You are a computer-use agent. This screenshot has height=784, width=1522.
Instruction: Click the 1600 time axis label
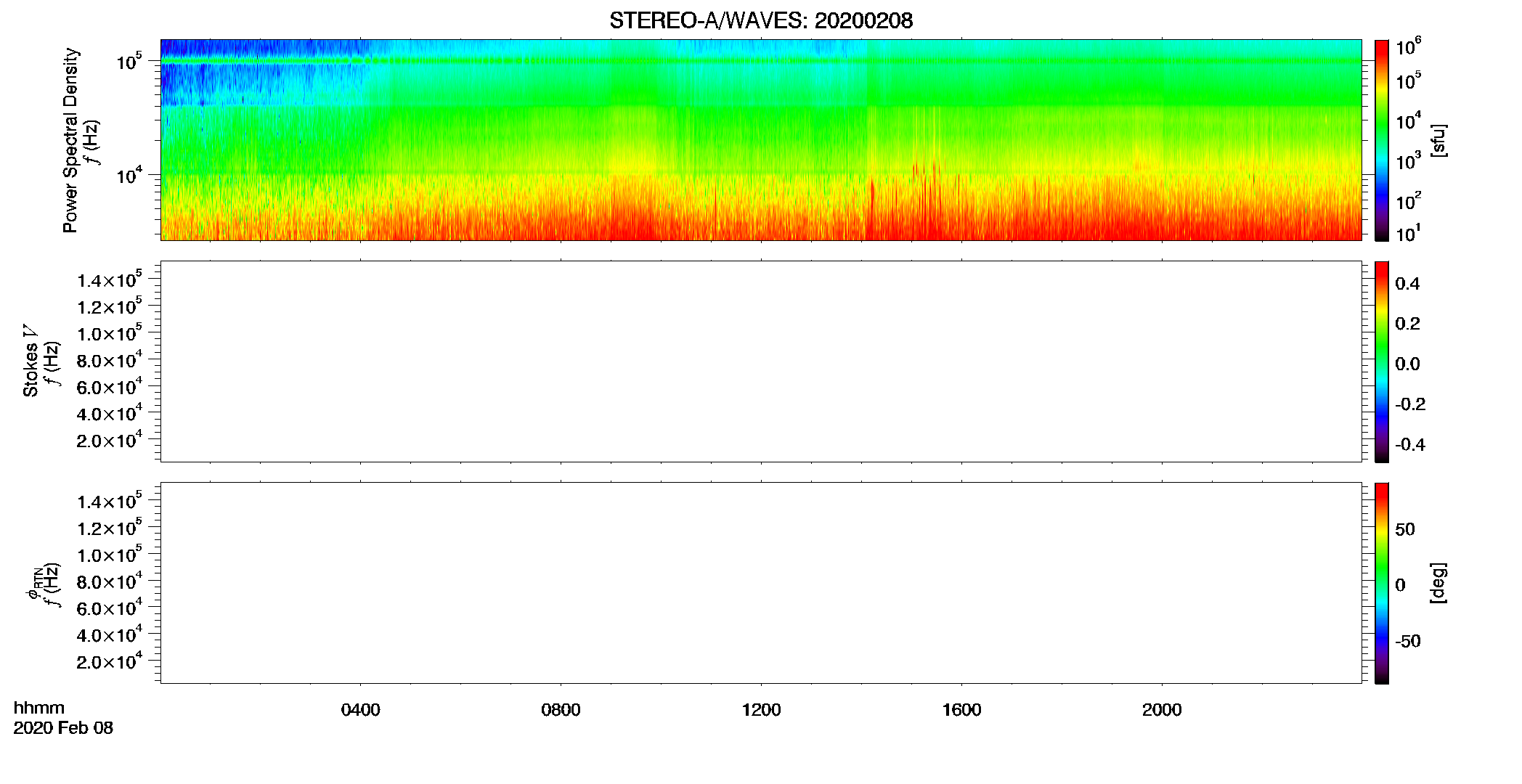pos(962,710)
